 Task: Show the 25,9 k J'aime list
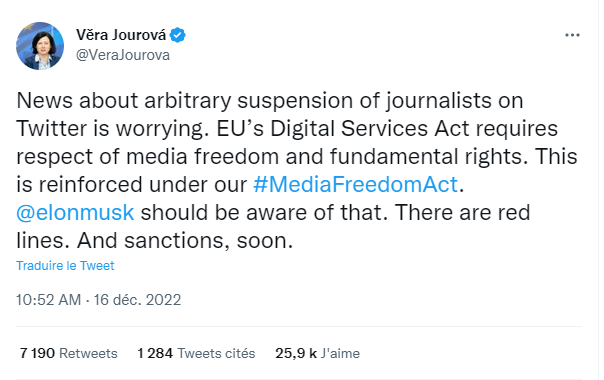click(317, 353)
